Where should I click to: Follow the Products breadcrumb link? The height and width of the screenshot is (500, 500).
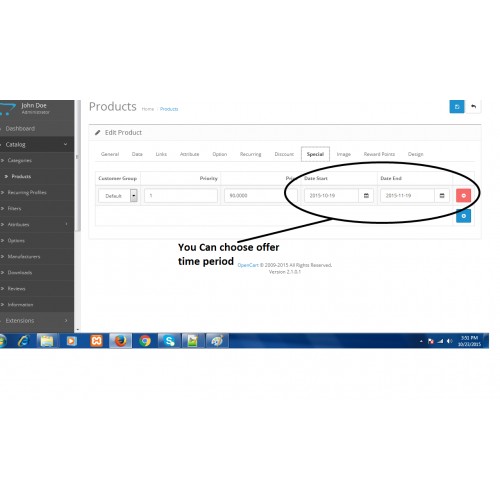(x=169, y=109)
